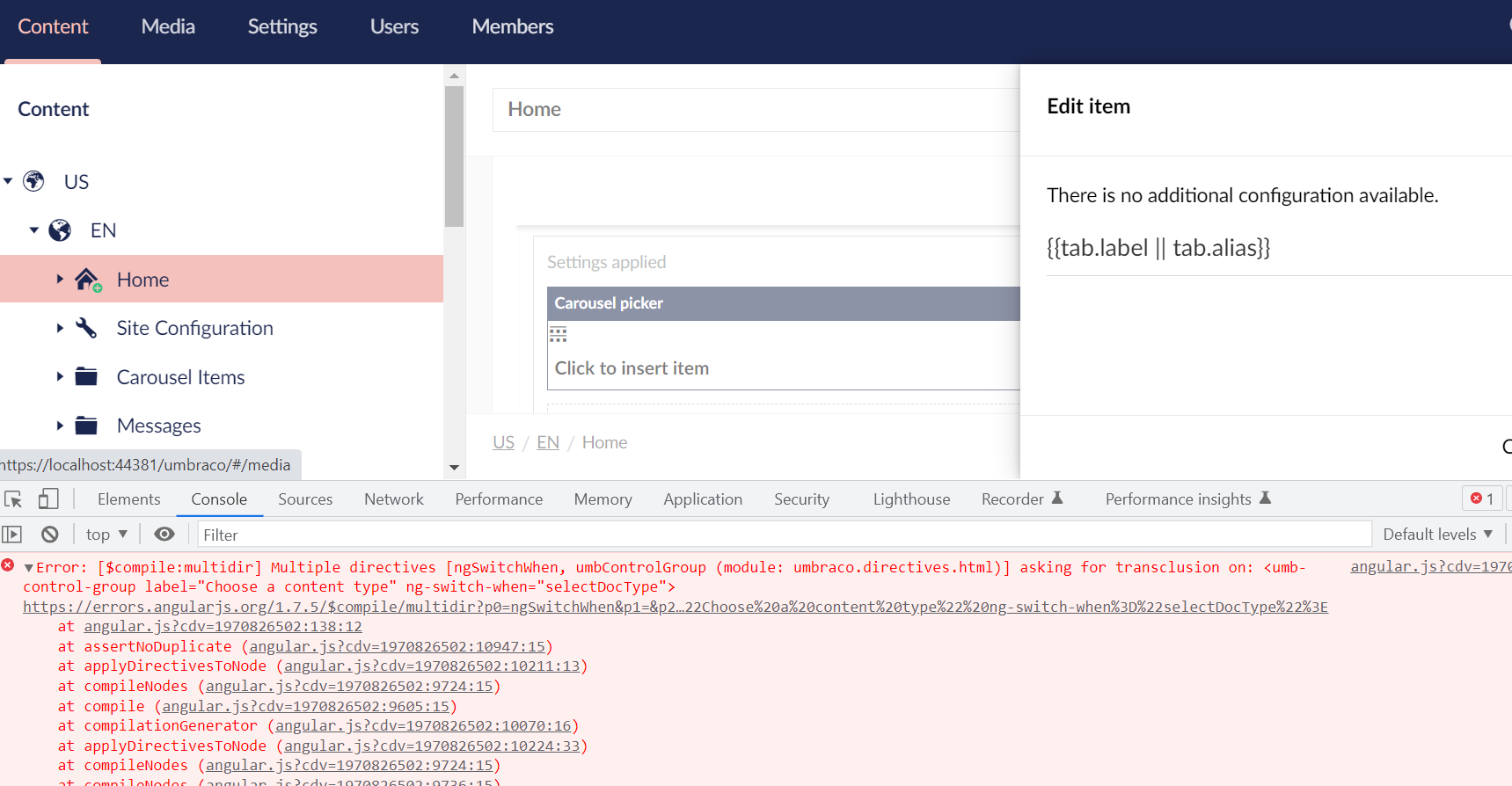Image resolution: width=1512 pixels, height=786 pixels.
Task: Click the Carousel Items folder icon
Action: 86,377
